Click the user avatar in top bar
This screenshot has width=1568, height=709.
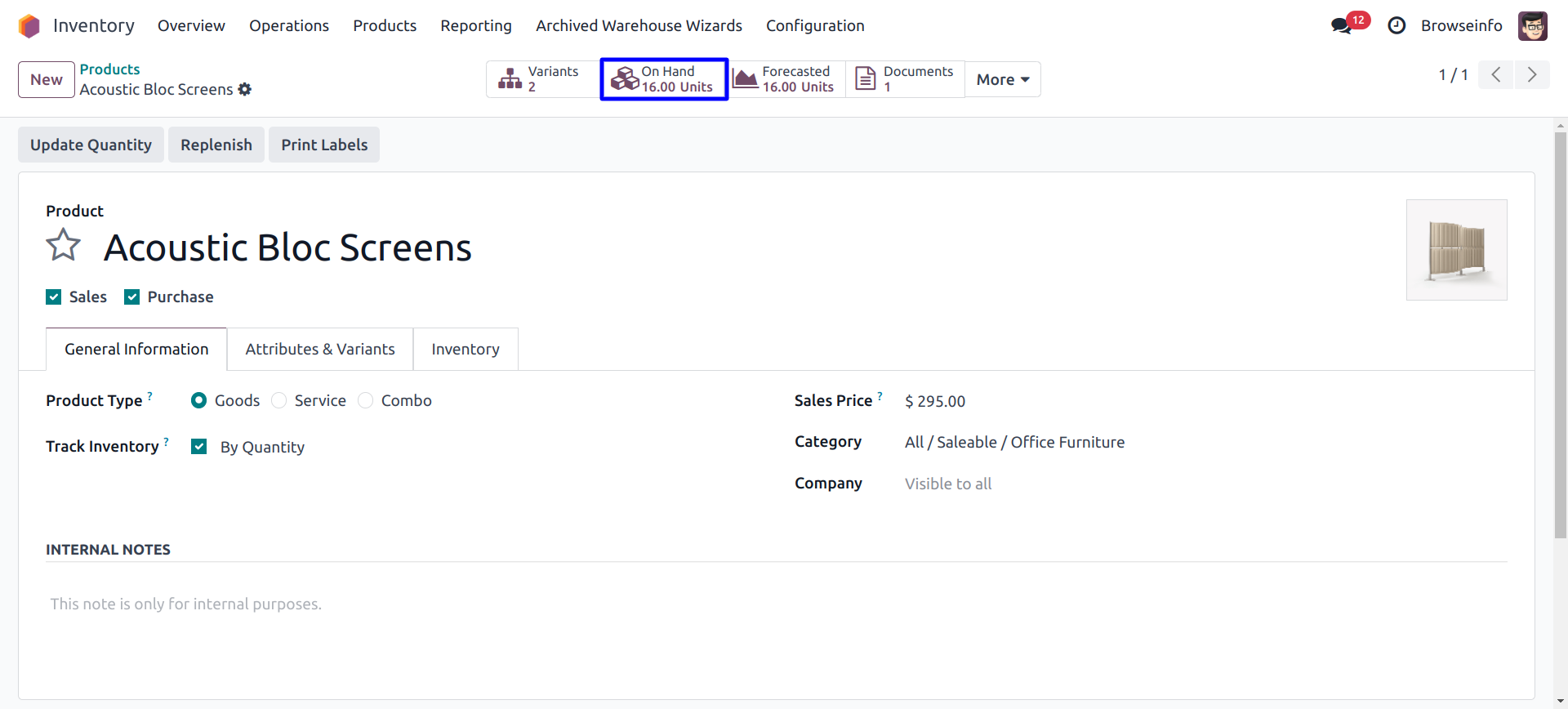coord(1532,26)
